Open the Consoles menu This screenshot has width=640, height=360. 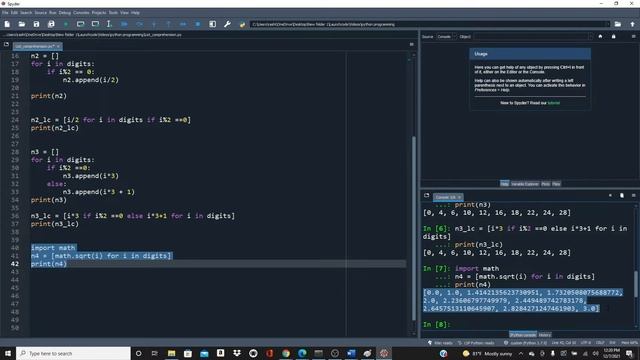(81, 13)
